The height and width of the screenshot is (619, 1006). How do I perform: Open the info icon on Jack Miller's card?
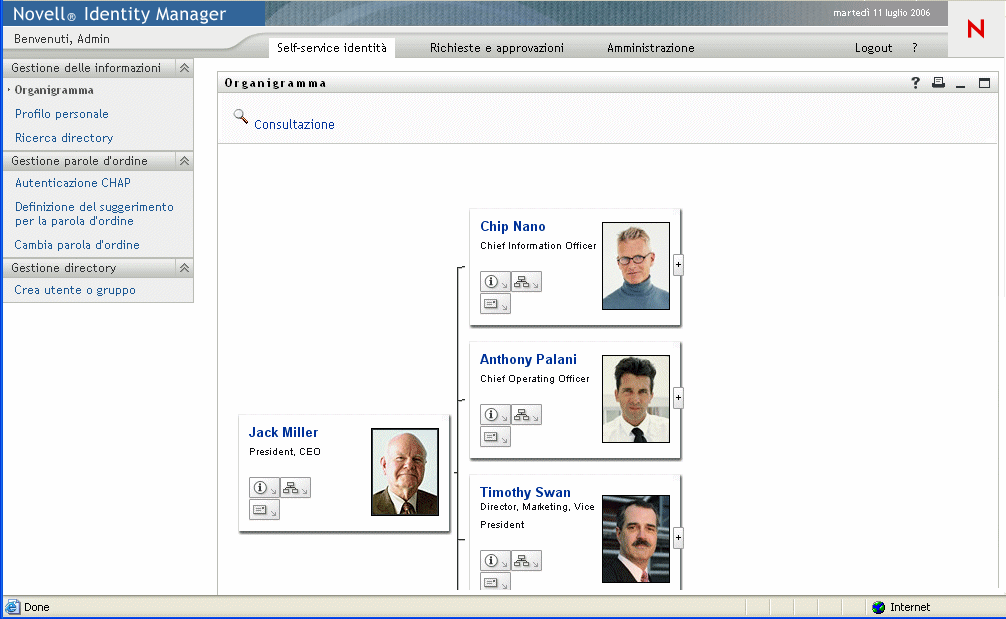pyautogui.click(x=264, y=488)
